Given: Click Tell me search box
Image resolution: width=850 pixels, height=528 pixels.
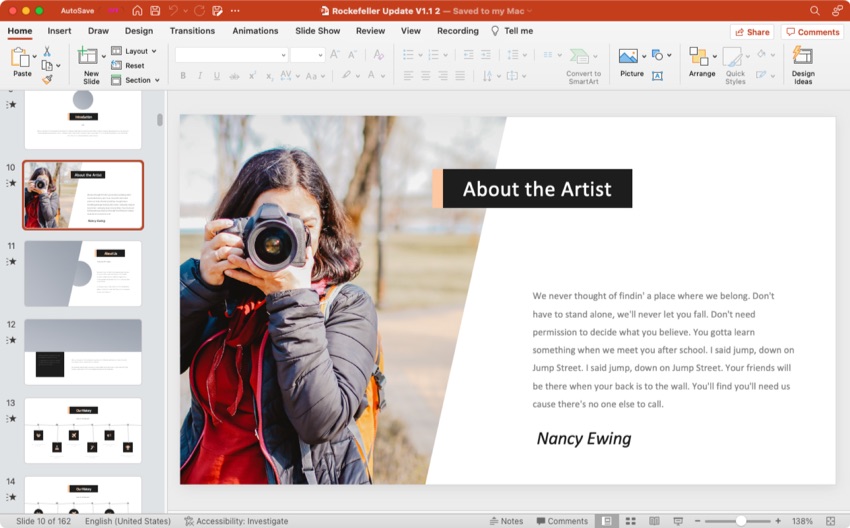Looking at the screenshot, I should [512, 31].
